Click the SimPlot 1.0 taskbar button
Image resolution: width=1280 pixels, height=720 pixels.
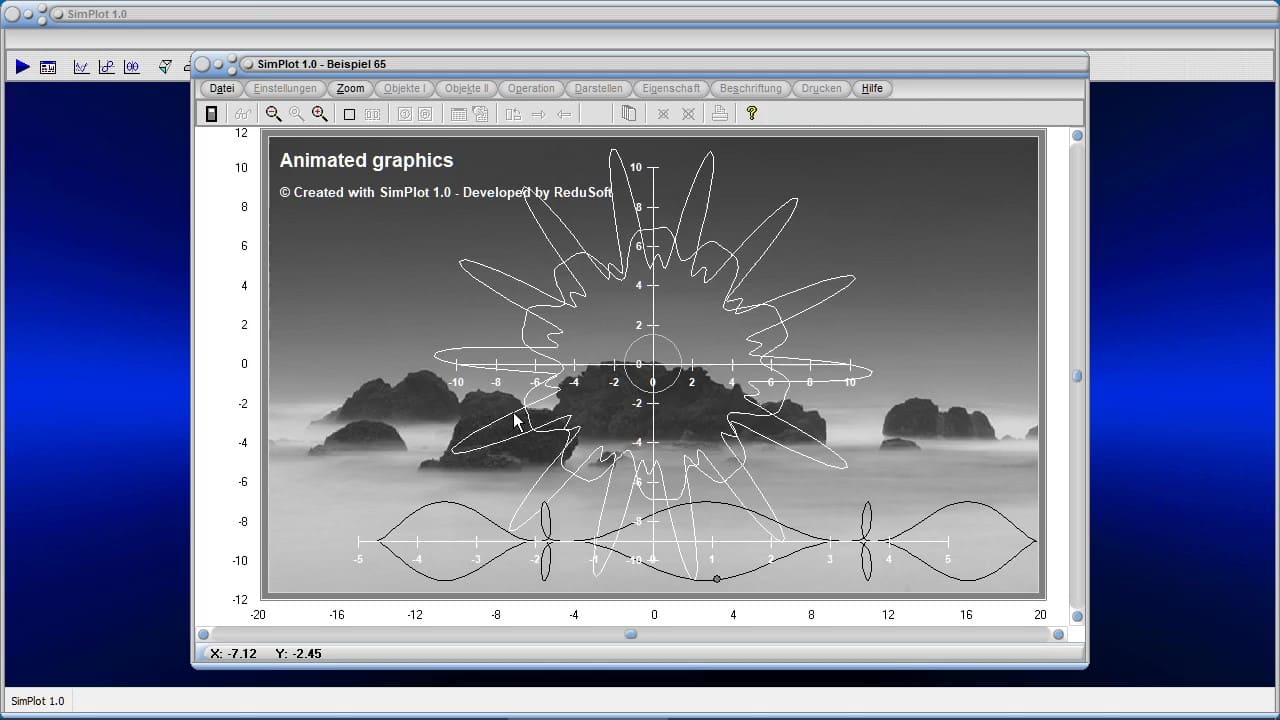click(x=38, y=701)
